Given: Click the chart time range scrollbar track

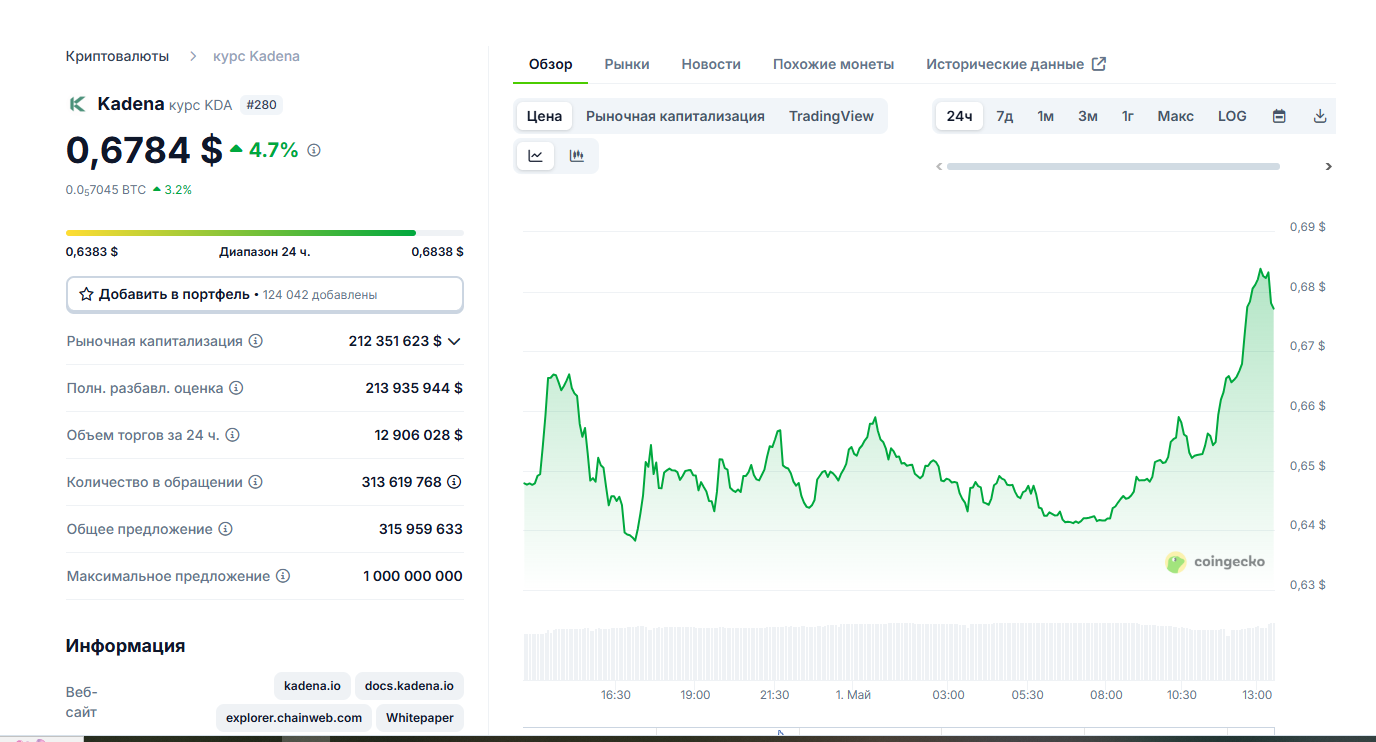Looking at the screenshot, I should click(1113, 166).
